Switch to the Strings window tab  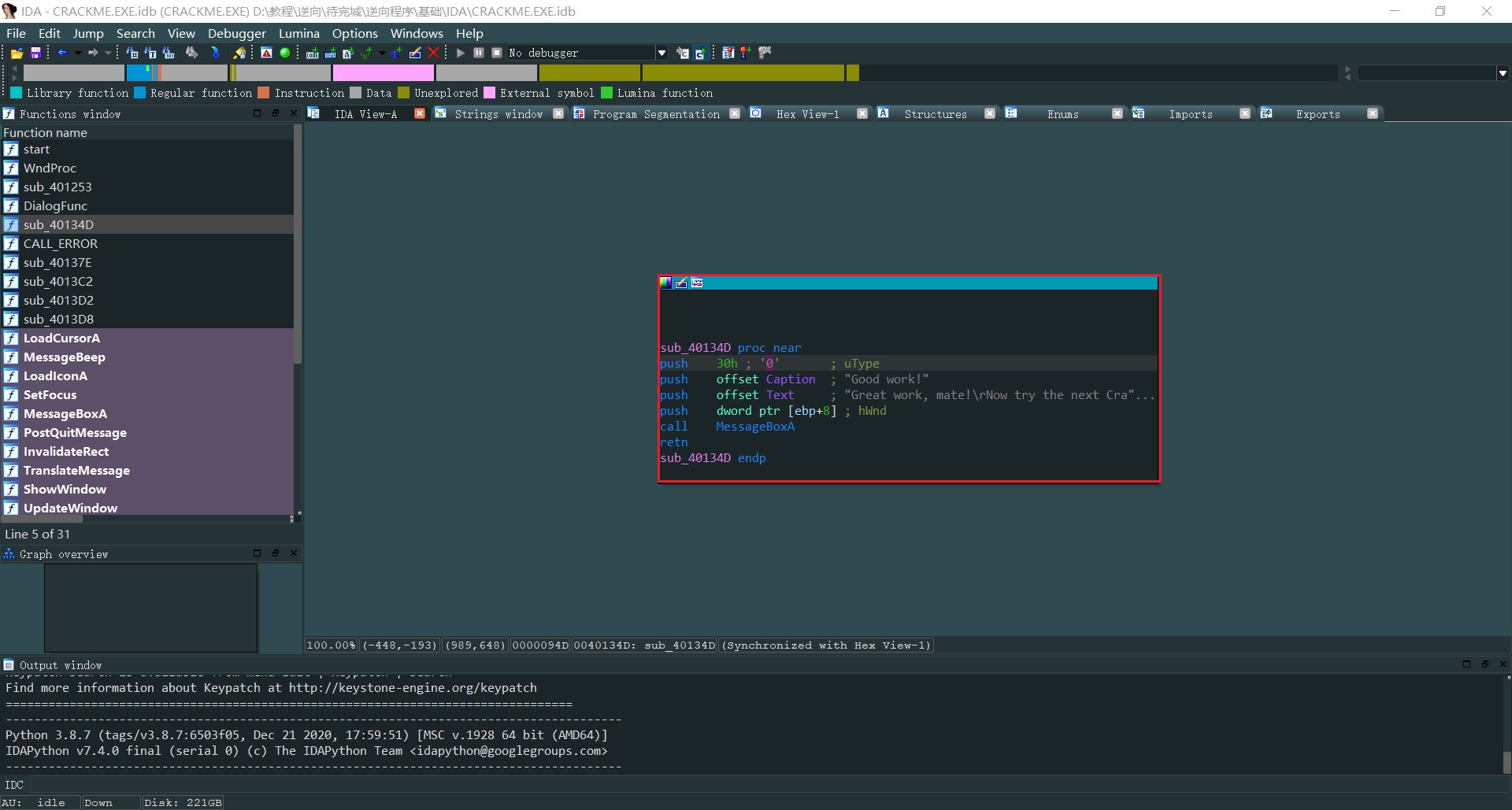coord(498,114)
